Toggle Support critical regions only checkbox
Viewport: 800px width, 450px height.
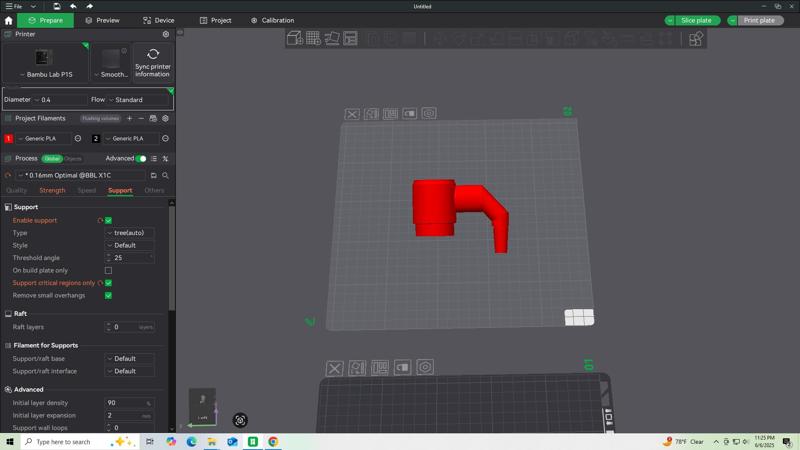point(108,283)
